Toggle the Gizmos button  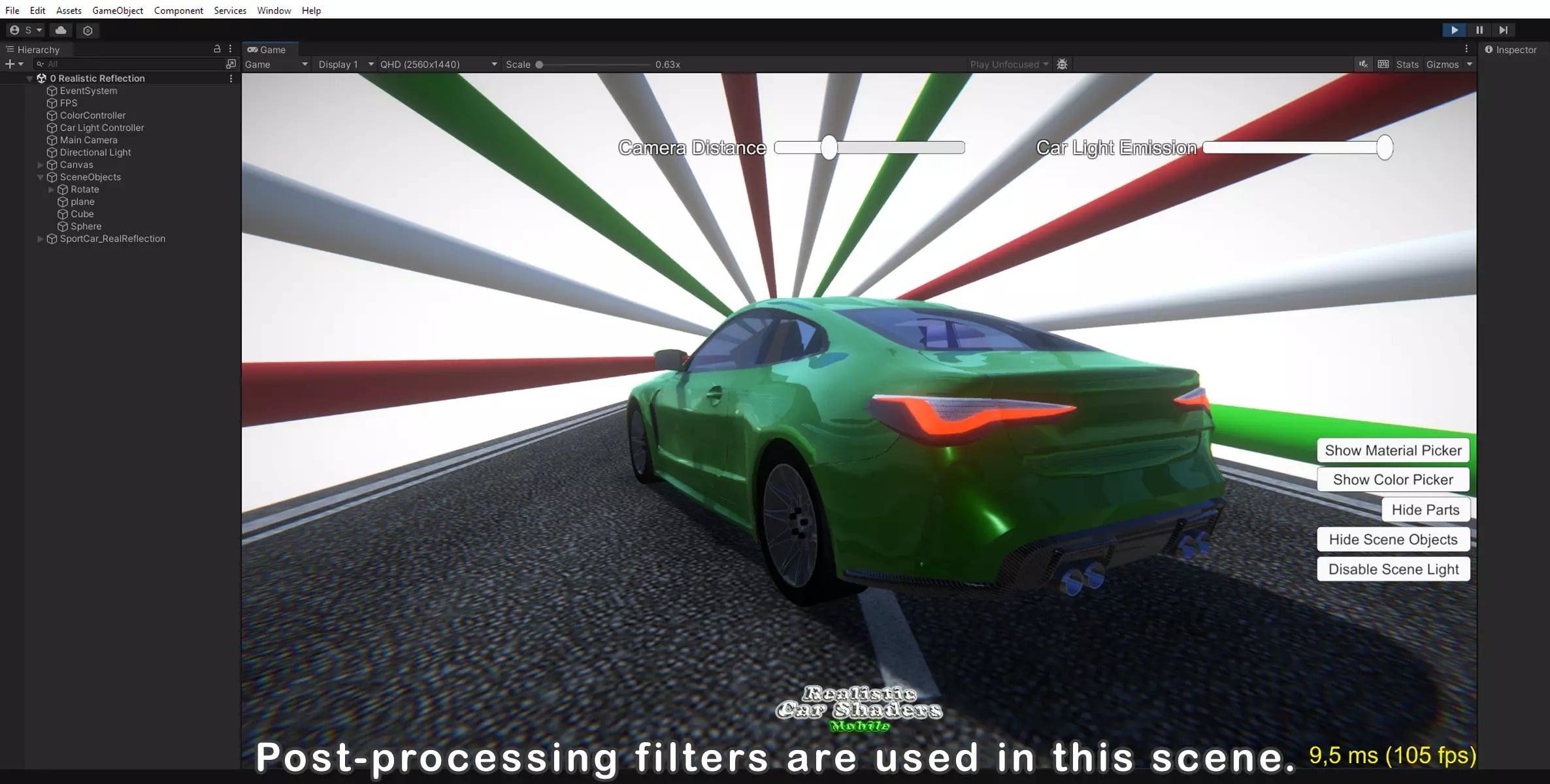[x=1442, y=64]
